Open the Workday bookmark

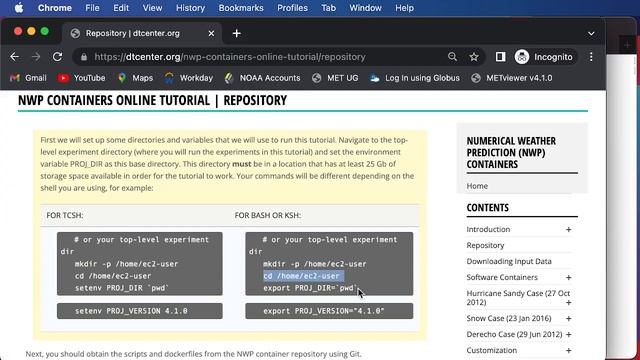(x=189, y=78)
